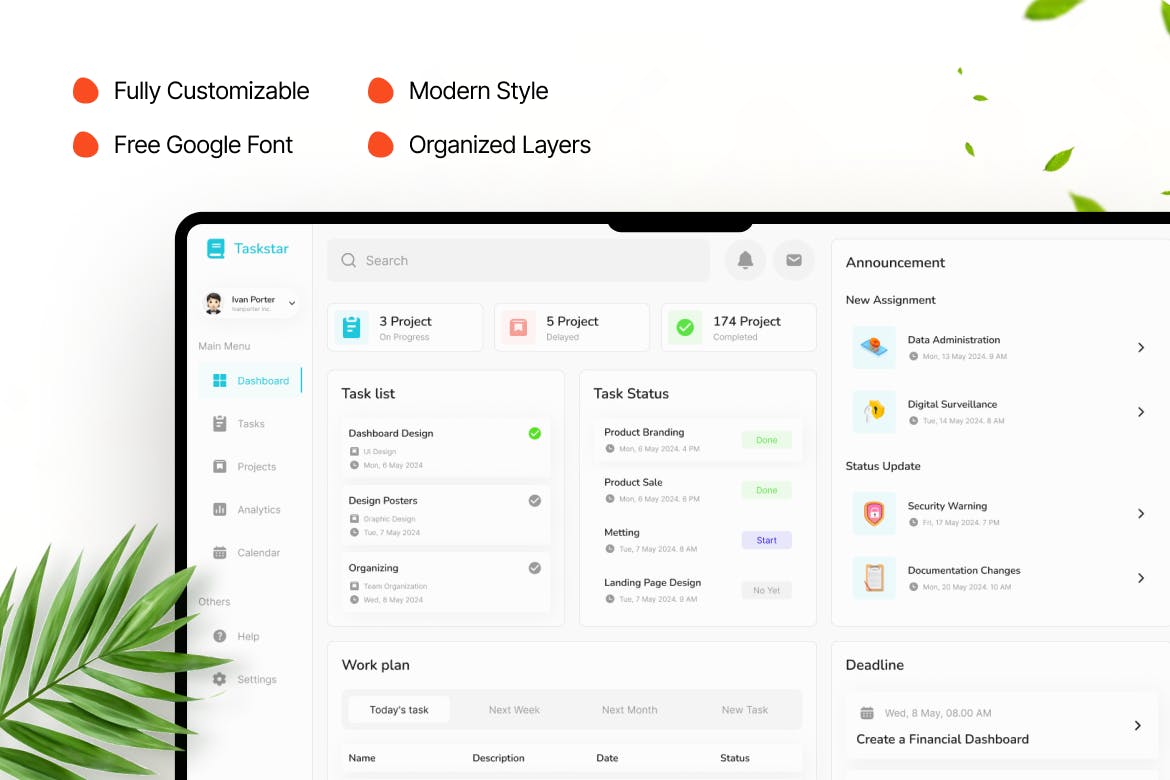
Task: Expand the Digital Surveillance announcement chevron
Action: point(1141,412)
